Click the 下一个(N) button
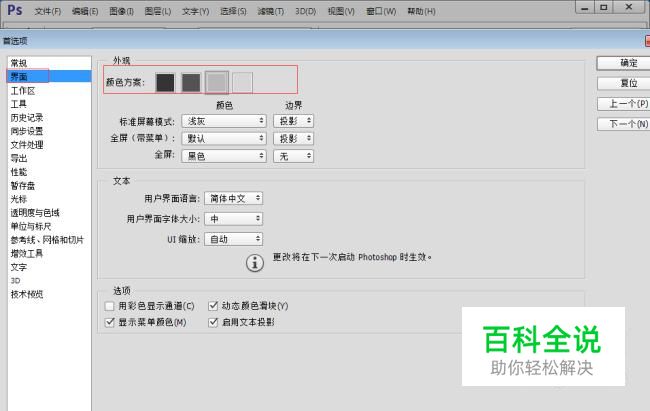This screenshot has height=411, width=650. (x=623, y=124)
